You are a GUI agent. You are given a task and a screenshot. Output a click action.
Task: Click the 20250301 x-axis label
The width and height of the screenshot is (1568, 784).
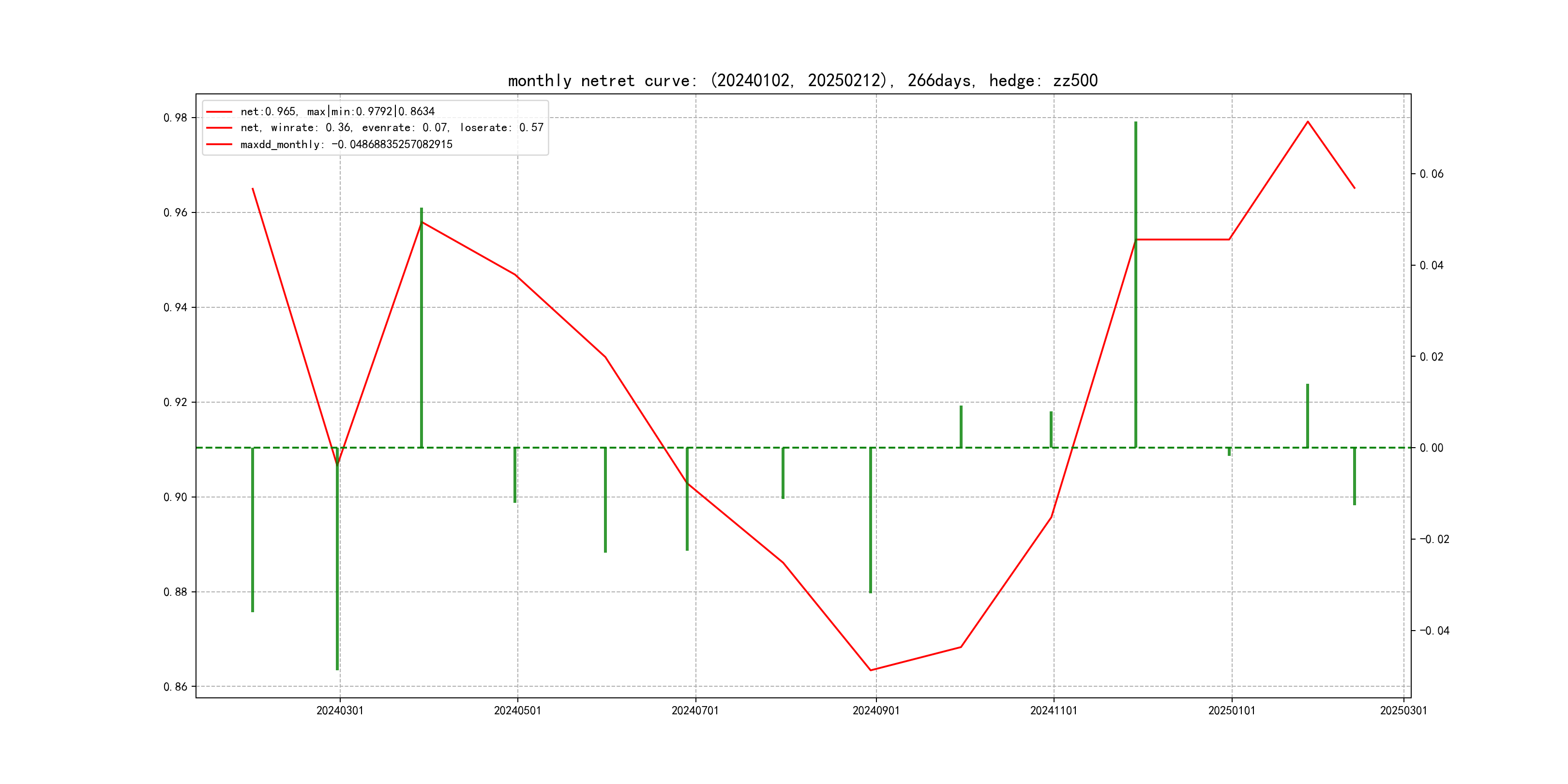1403,711
